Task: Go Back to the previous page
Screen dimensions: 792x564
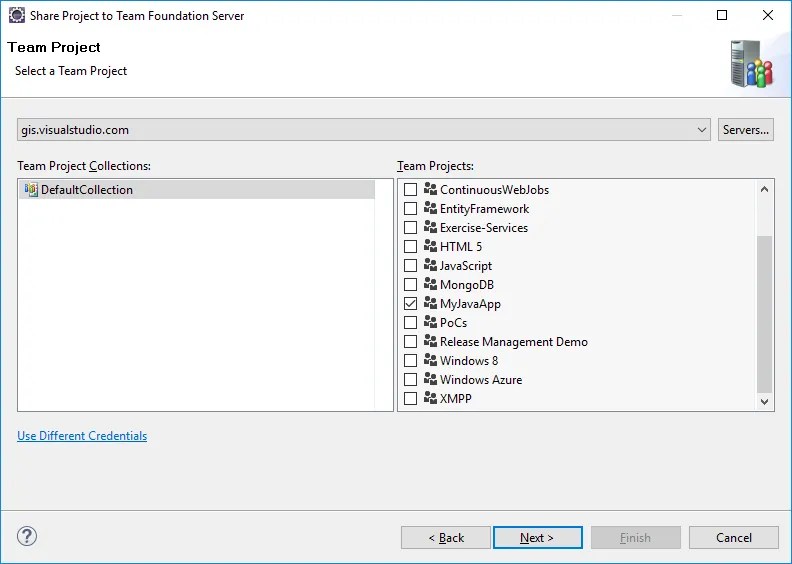Action: (446, 538)
